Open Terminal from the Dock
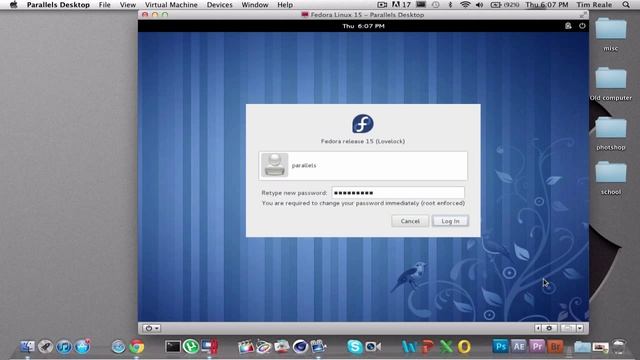640x360 pixels. [173, 347]
